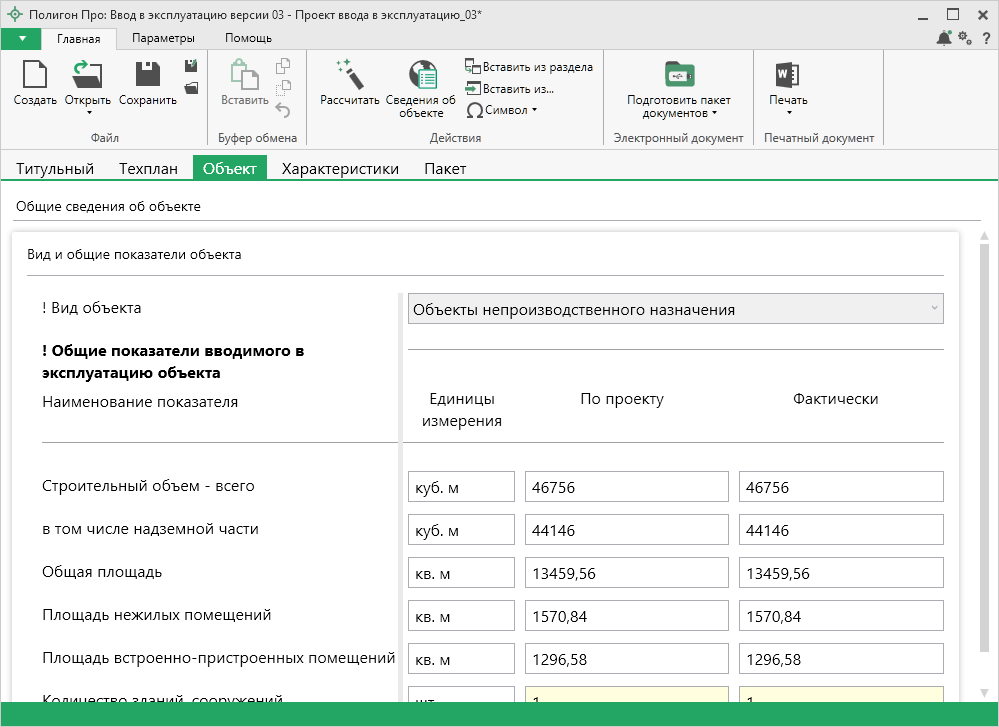Screen dimensions: 999x727
Task: Open the Характеристики section tab
Action: pyautogui.click(x=340, y=168)
